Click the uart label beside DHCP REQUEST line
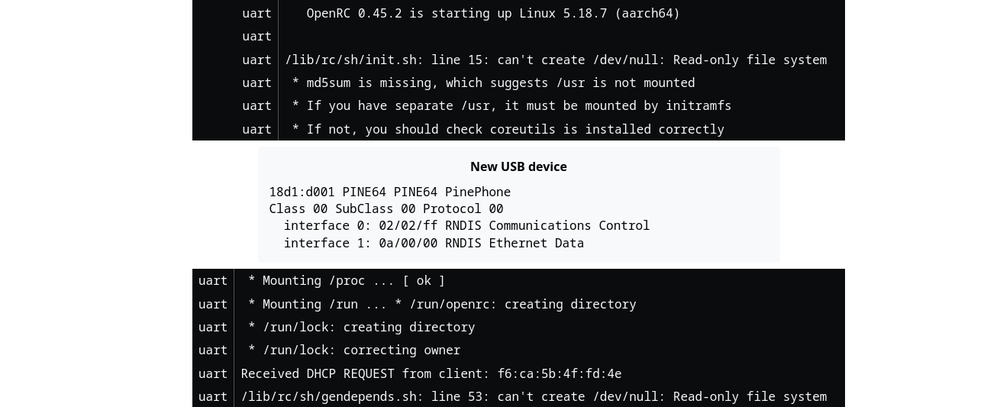 coord(213,374)
